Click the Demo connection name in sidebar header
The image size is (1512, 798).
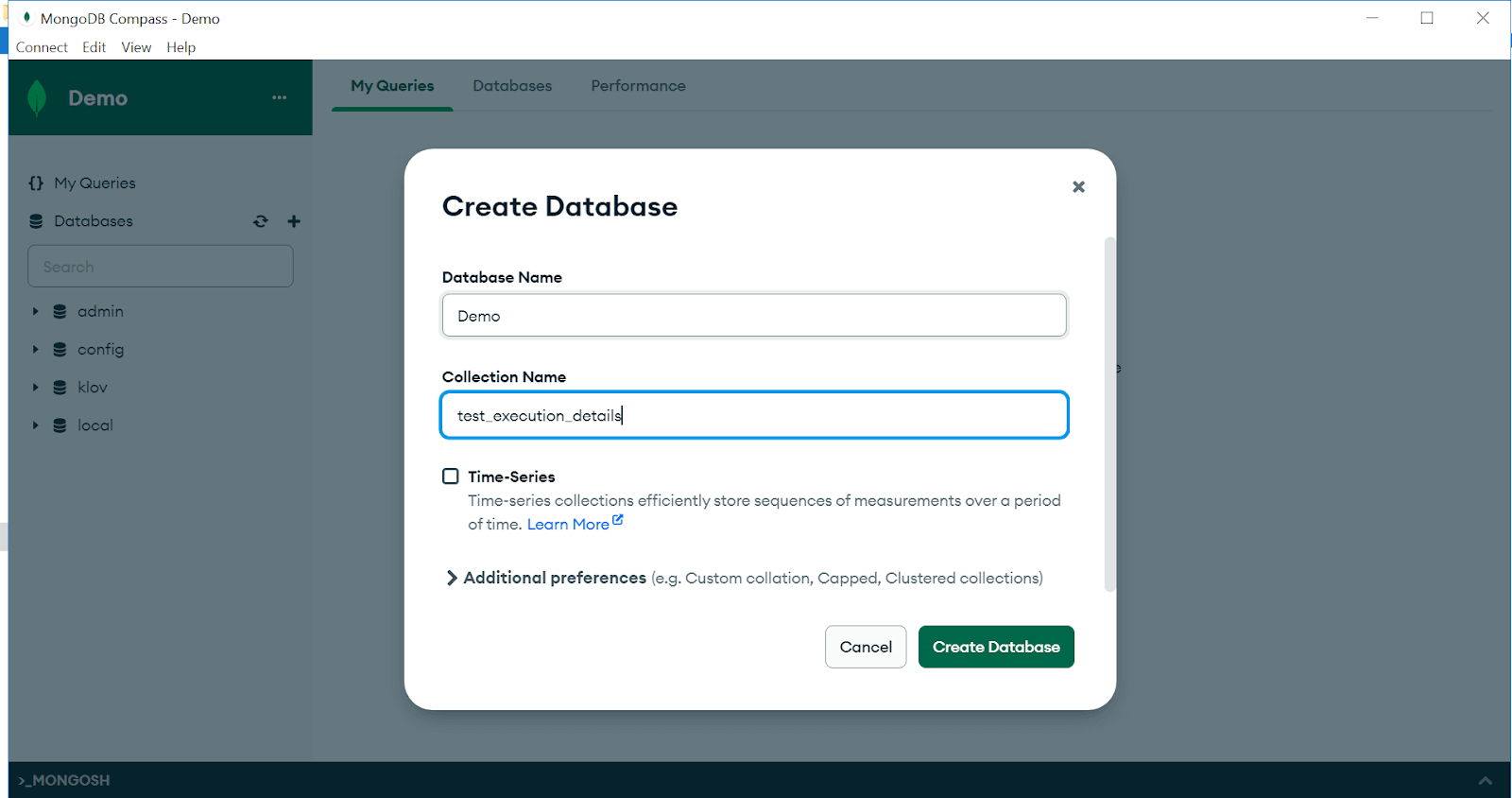coord(97,97)
